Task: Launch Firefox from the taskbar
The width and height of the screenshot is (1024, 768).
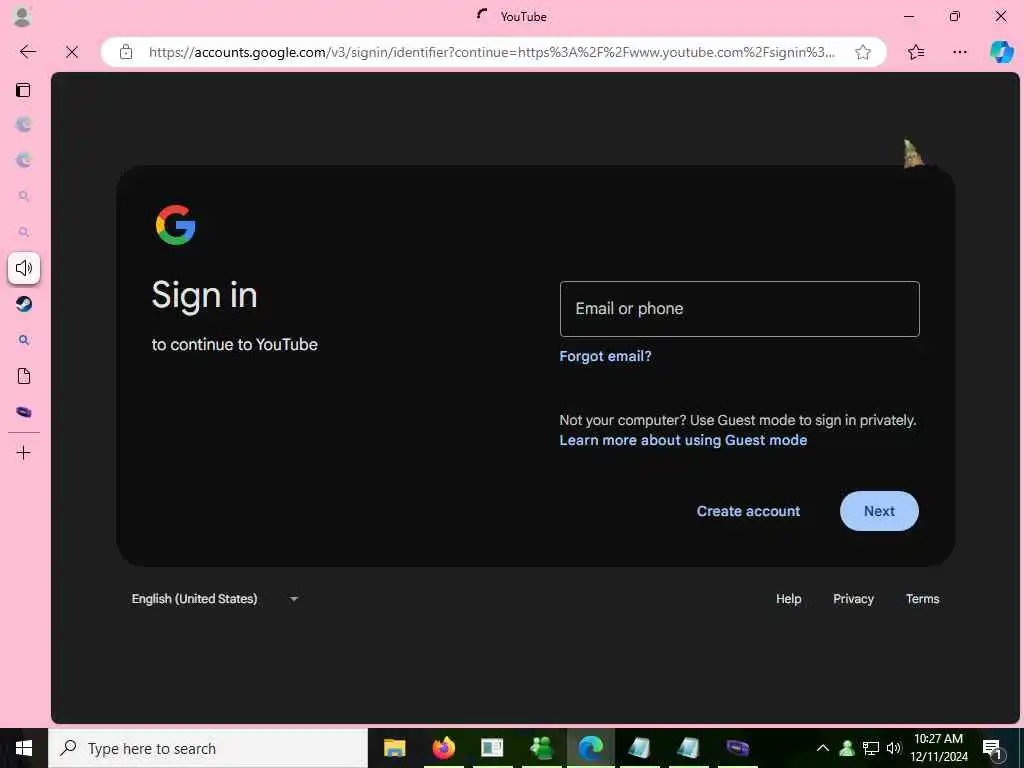Action: tap(443, 748)
